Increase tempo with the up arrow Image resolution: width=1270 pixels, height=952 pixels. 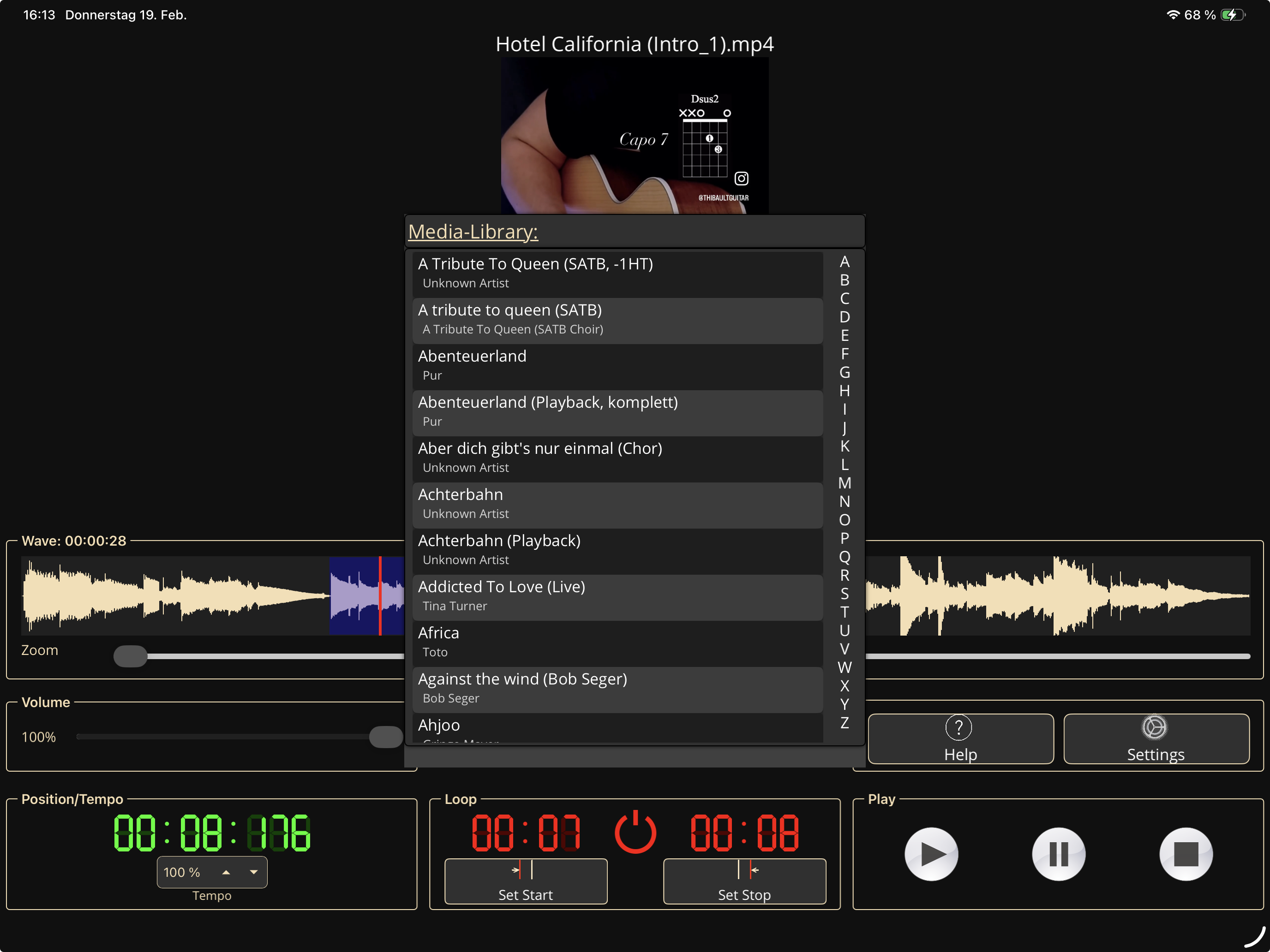click(226, 872)
